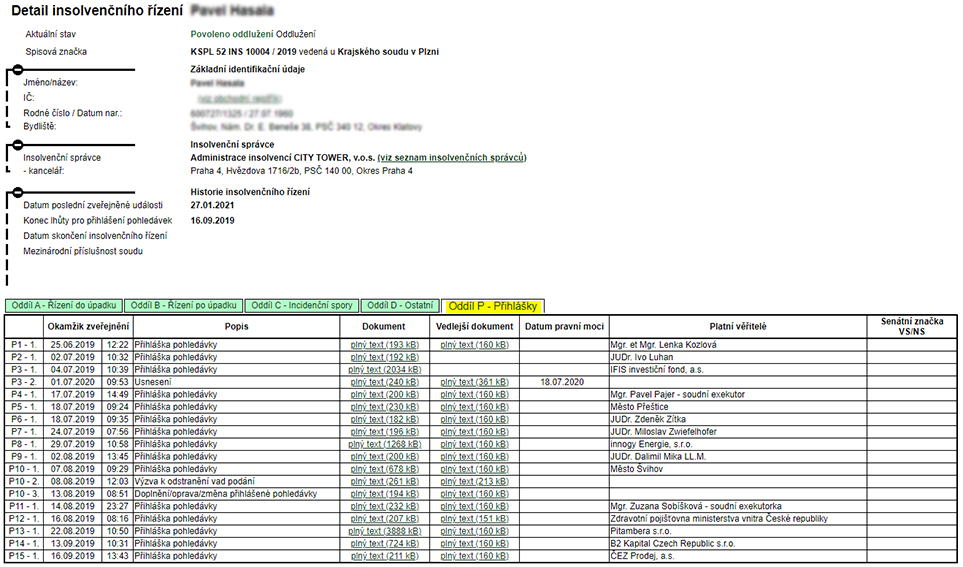Click Doplnění/oprava/změna přihlášené pohledávky description
Screen dimensions: 963x567
point(226,493)
